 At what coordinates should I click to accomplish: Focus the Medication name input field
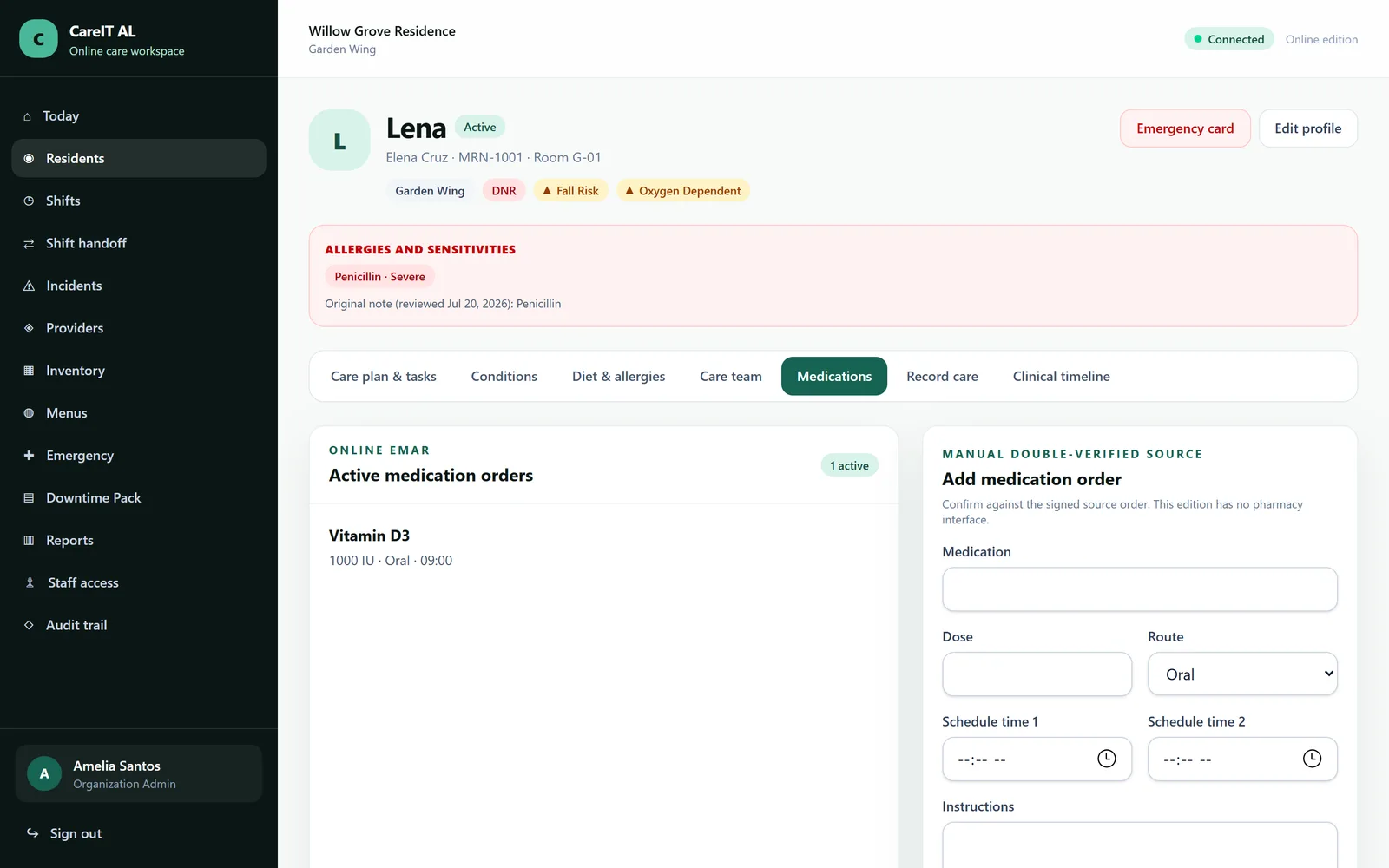point(1140,589)
